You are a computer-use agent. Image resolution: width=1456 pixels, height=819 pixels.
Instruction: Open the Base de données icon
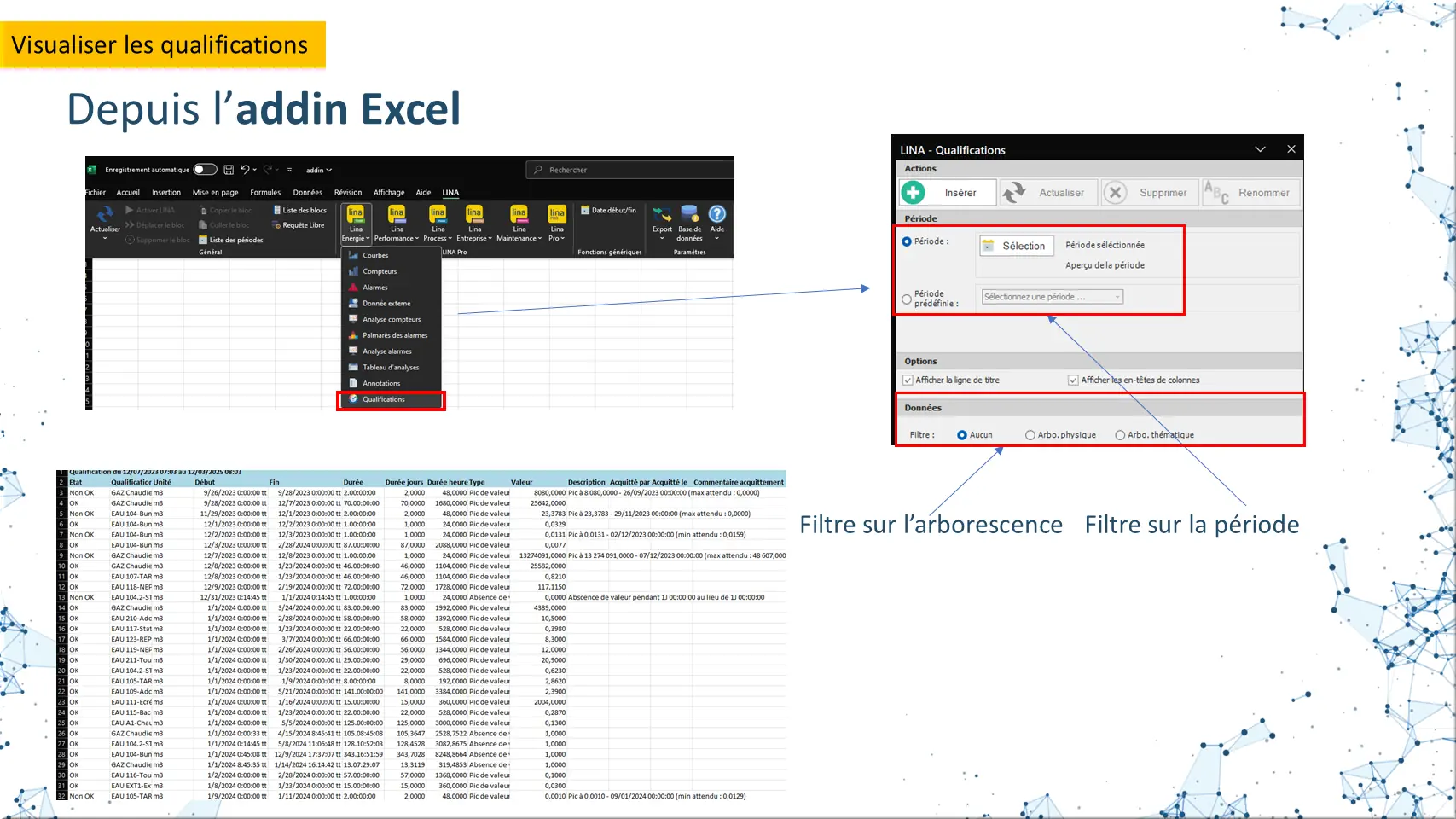coord(689,215)
